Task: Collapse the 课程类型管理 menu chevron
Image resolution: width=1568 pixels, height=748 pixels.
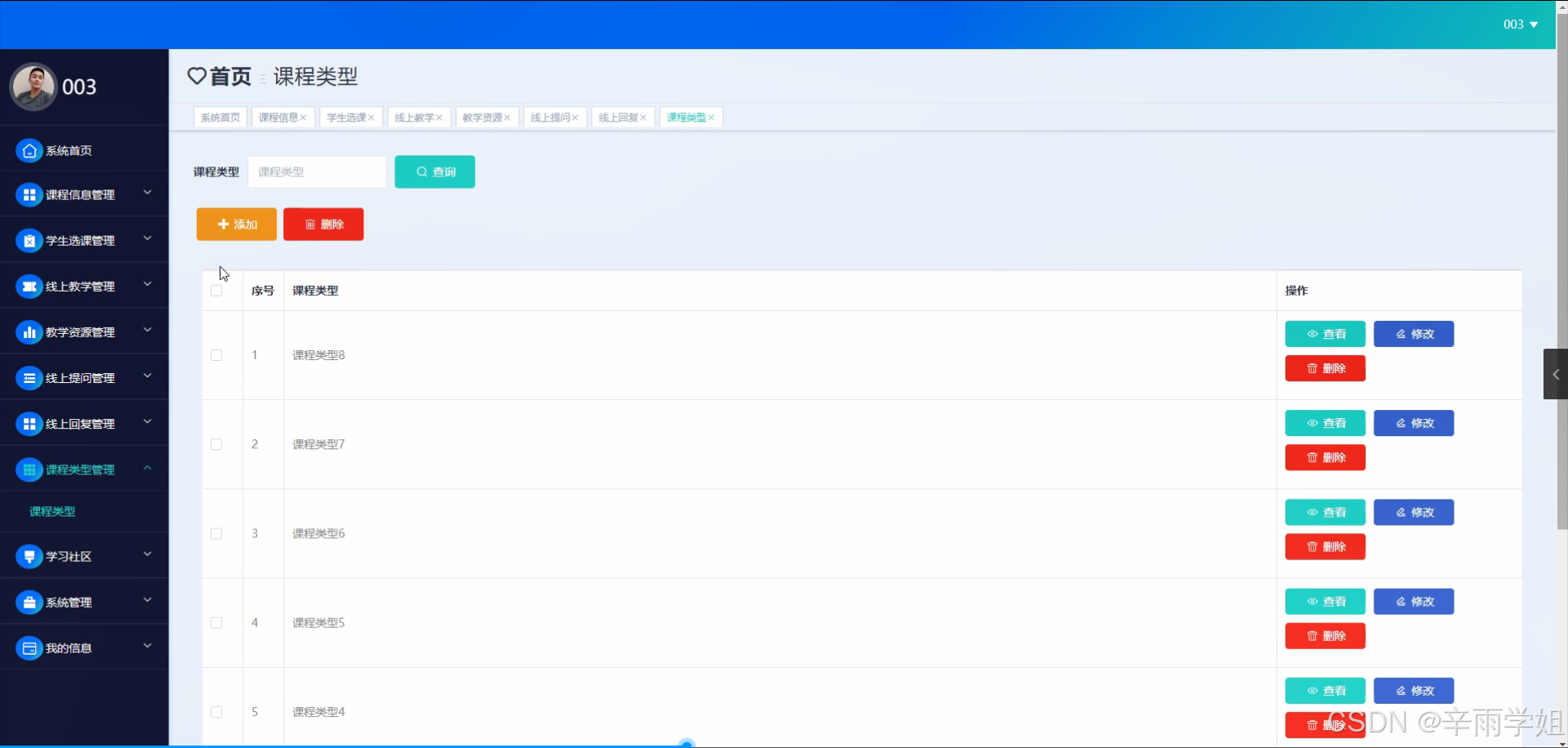Action: pos(148,468)
